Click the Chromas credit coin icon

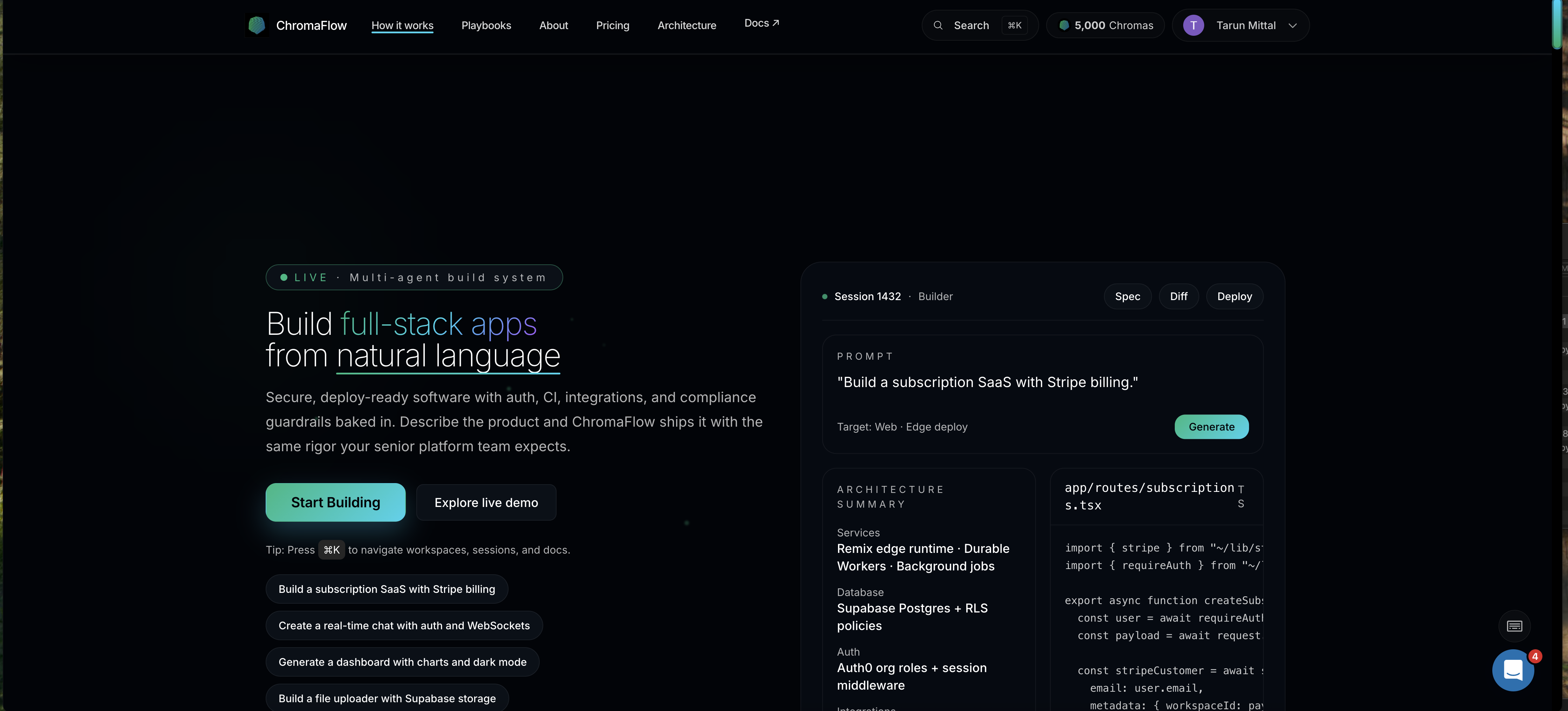click(1064, 26)
